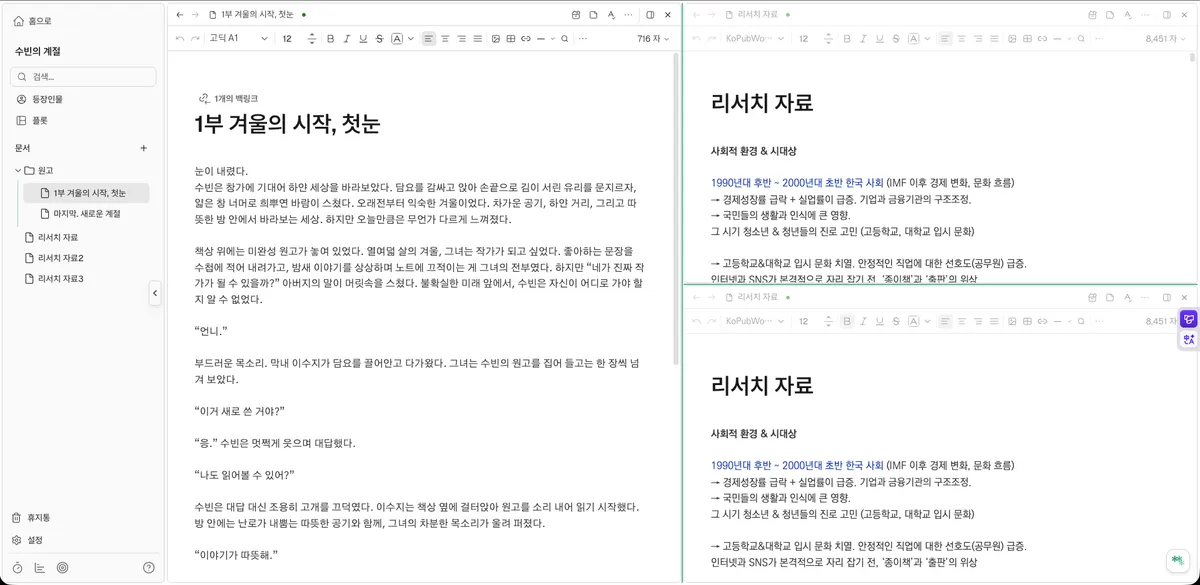Screen dimensions: 1200x585
Task: Open snapshot icon in left pane header
Action: coord(576,15)
